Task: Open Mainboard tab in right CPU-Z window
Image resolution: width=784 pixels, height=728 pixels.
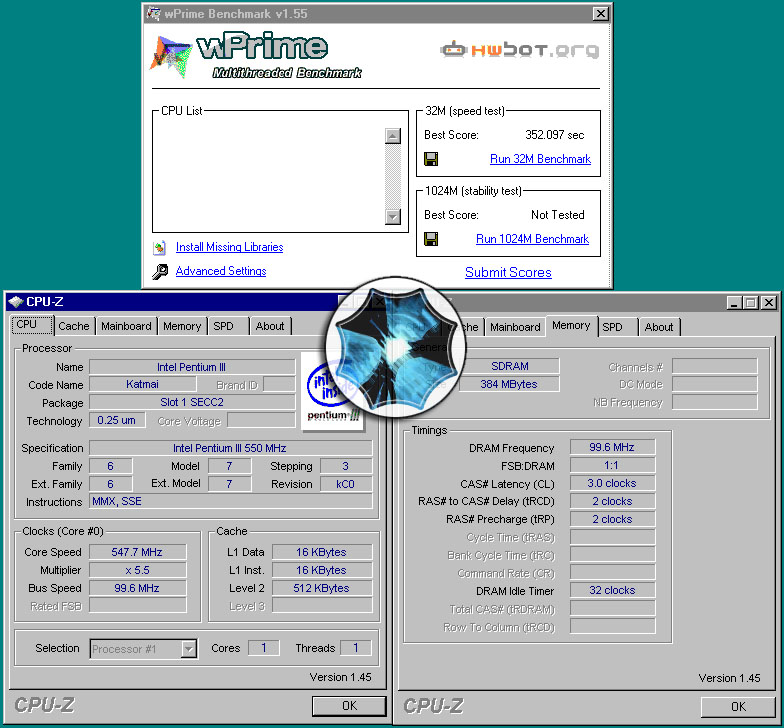Action: 515,327
